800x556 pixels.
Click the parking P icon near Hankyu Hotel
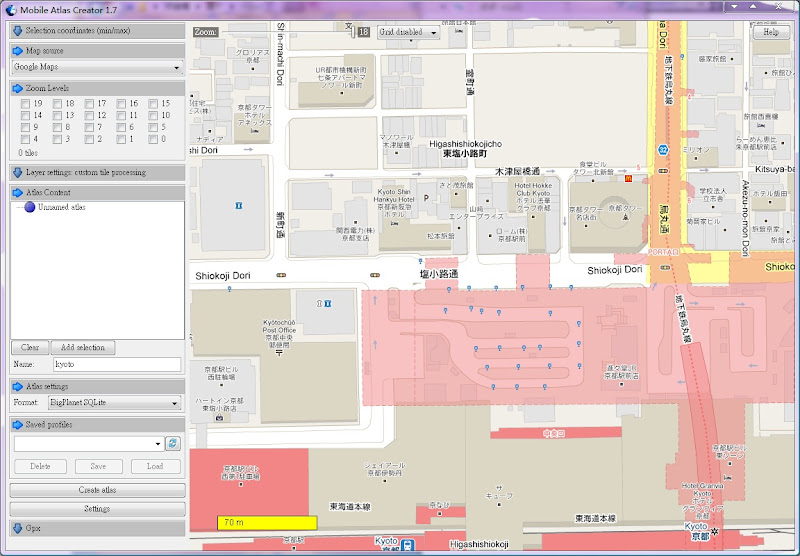tap(426, 198)
